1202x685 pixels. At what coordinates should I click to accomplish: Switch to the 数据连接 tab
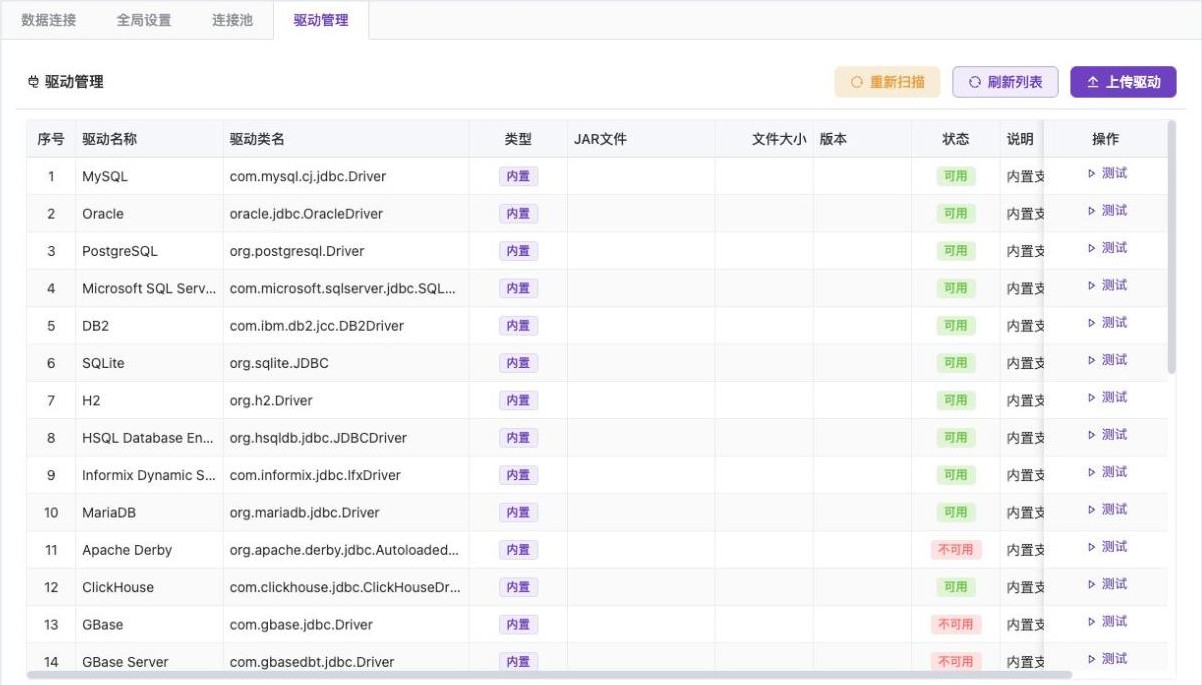coord(48,20)
